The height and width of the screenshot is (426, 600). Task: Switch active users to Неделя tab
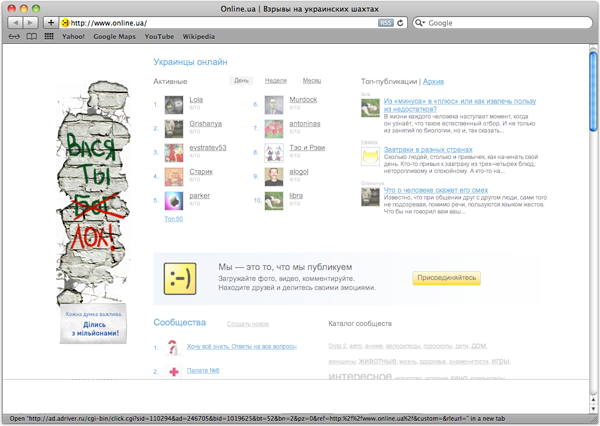click(x=276, y=80)
